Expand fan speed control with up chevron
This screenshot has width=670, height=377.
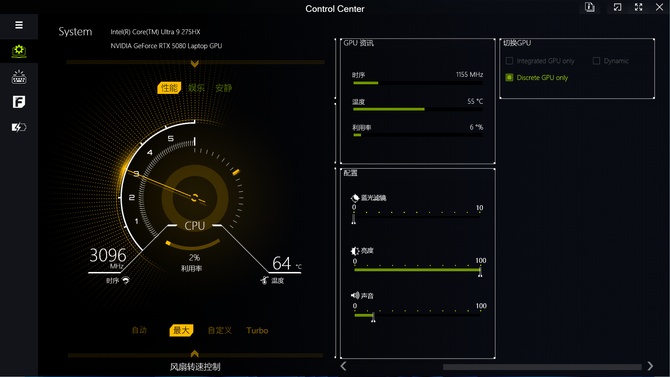tap(194, 353)
